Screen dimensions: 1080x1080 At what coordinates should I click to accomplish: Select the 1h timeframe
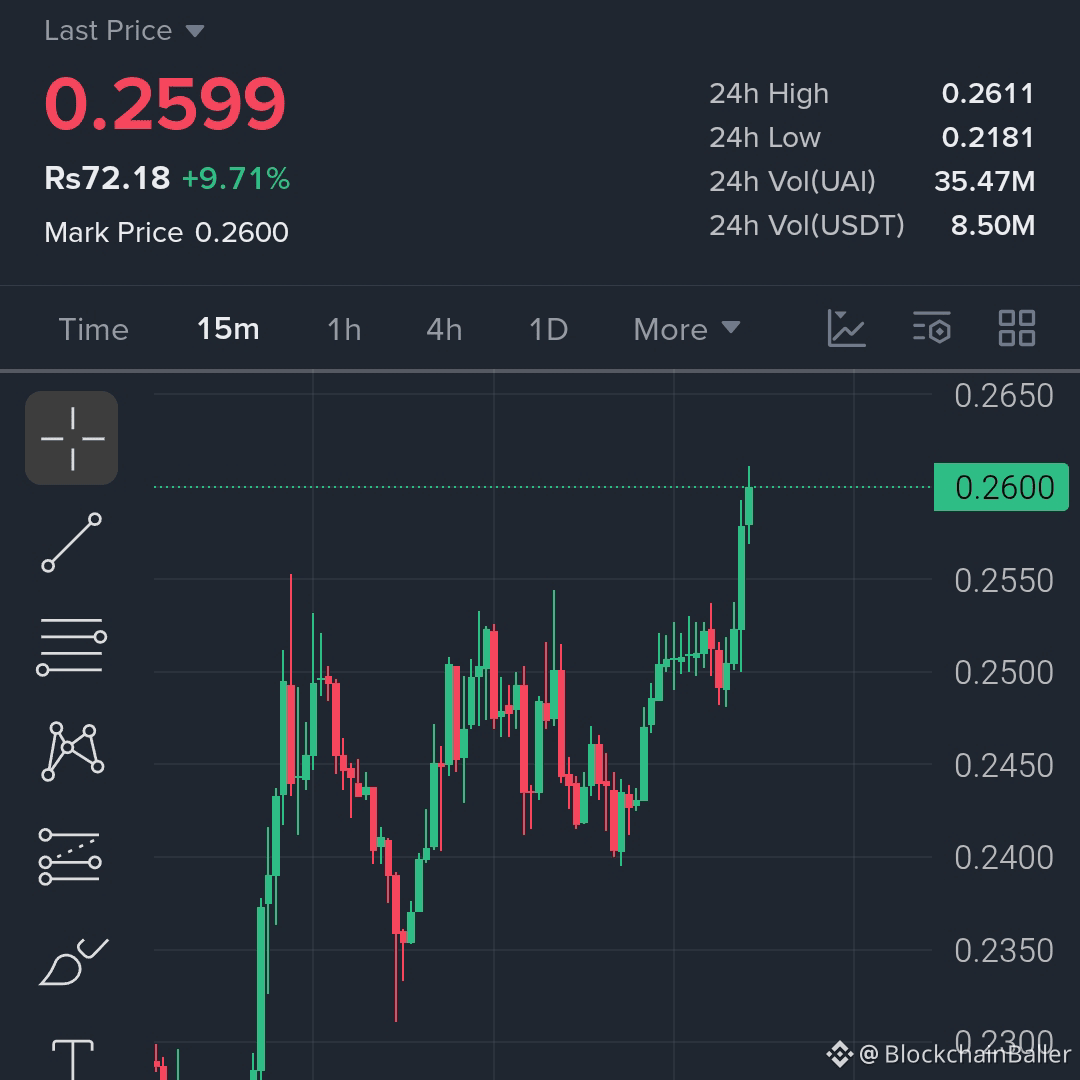(344, 329)
